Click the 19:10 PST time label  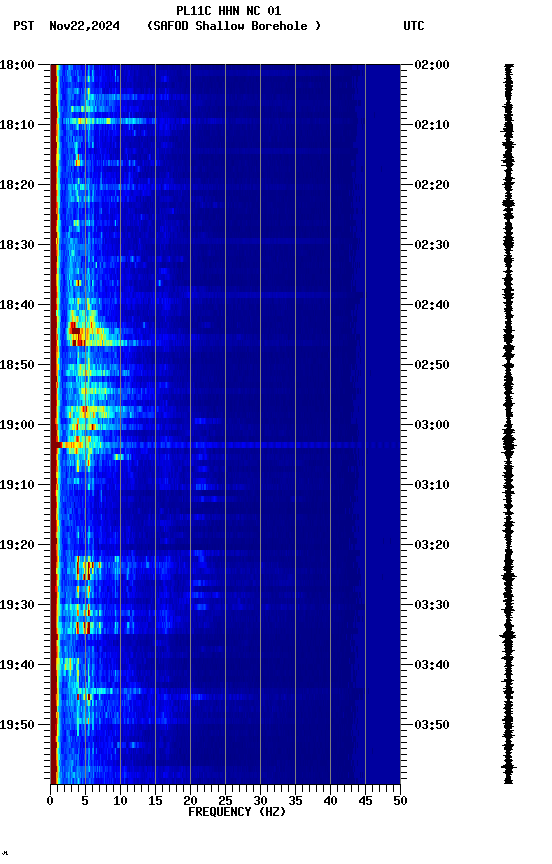[17, 485]
